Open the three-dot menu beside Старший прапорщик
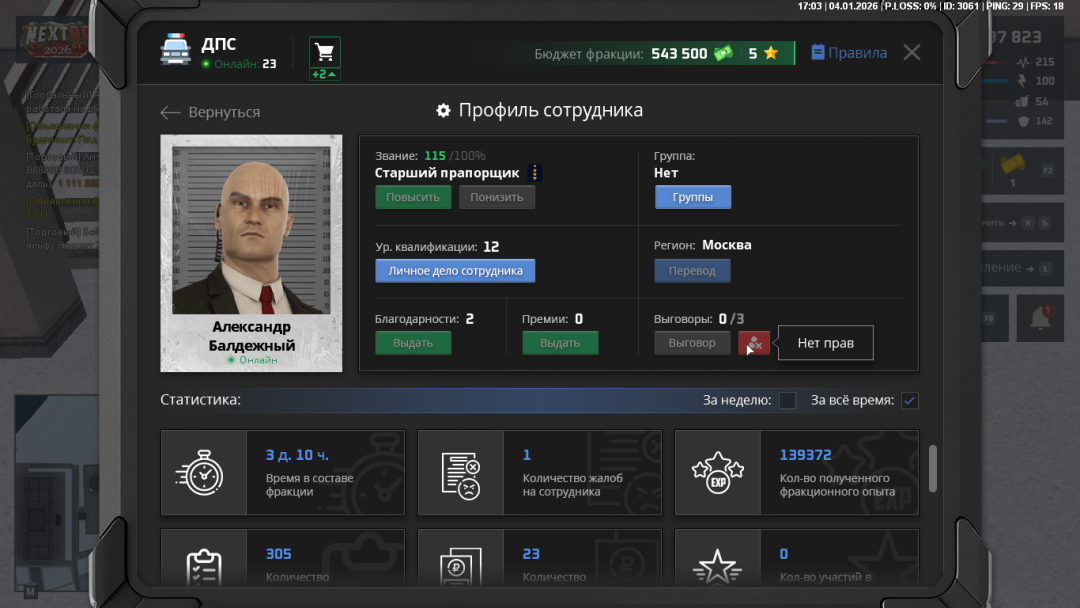 pyautogui.click(x=534, y=172)
